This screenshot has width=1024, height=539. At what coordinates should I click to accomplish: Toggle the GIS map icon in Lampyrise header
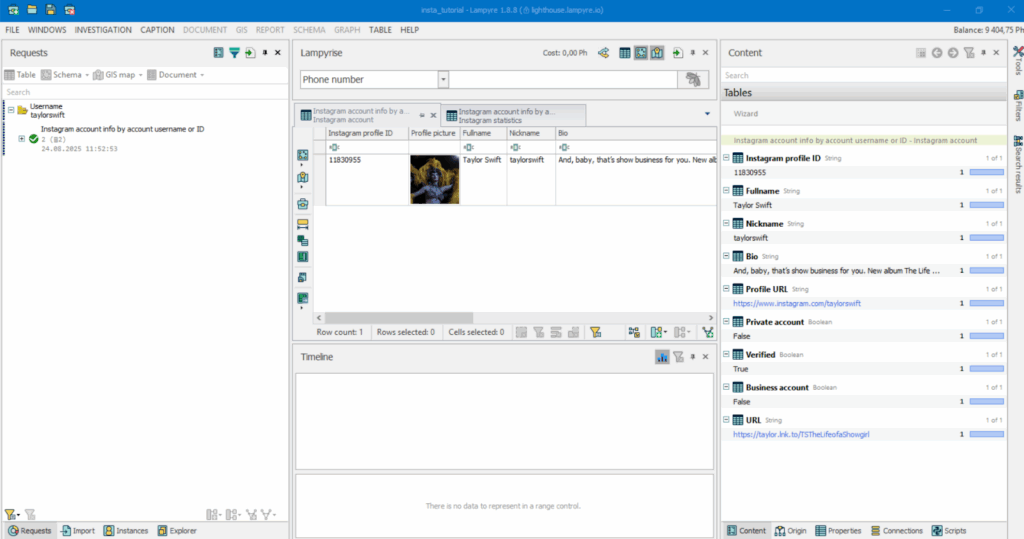pyautogui.click(x=657, y=53)
